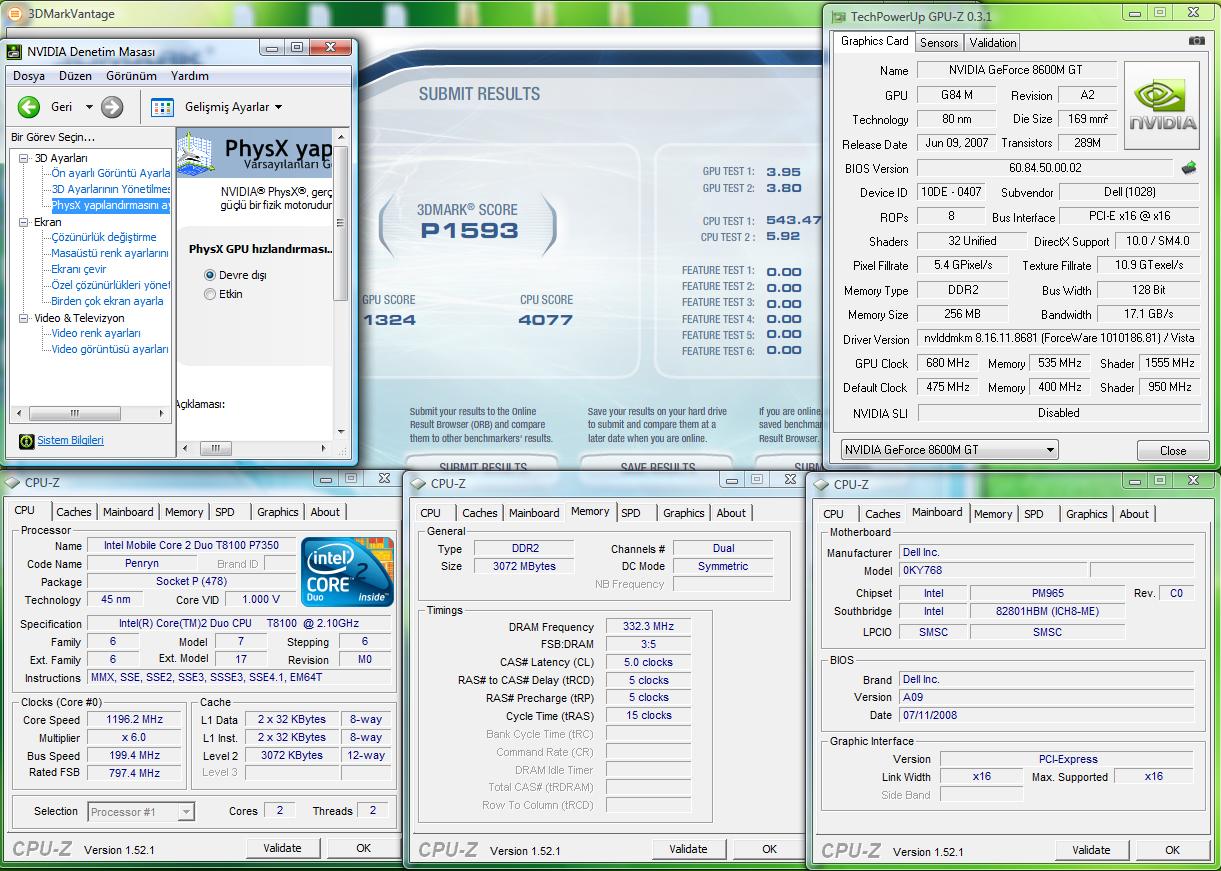Open About tab in CPU-Z CPU window
Viewport: 1221px width, 871px height.
pyautogui.click(x=325, y=512)
